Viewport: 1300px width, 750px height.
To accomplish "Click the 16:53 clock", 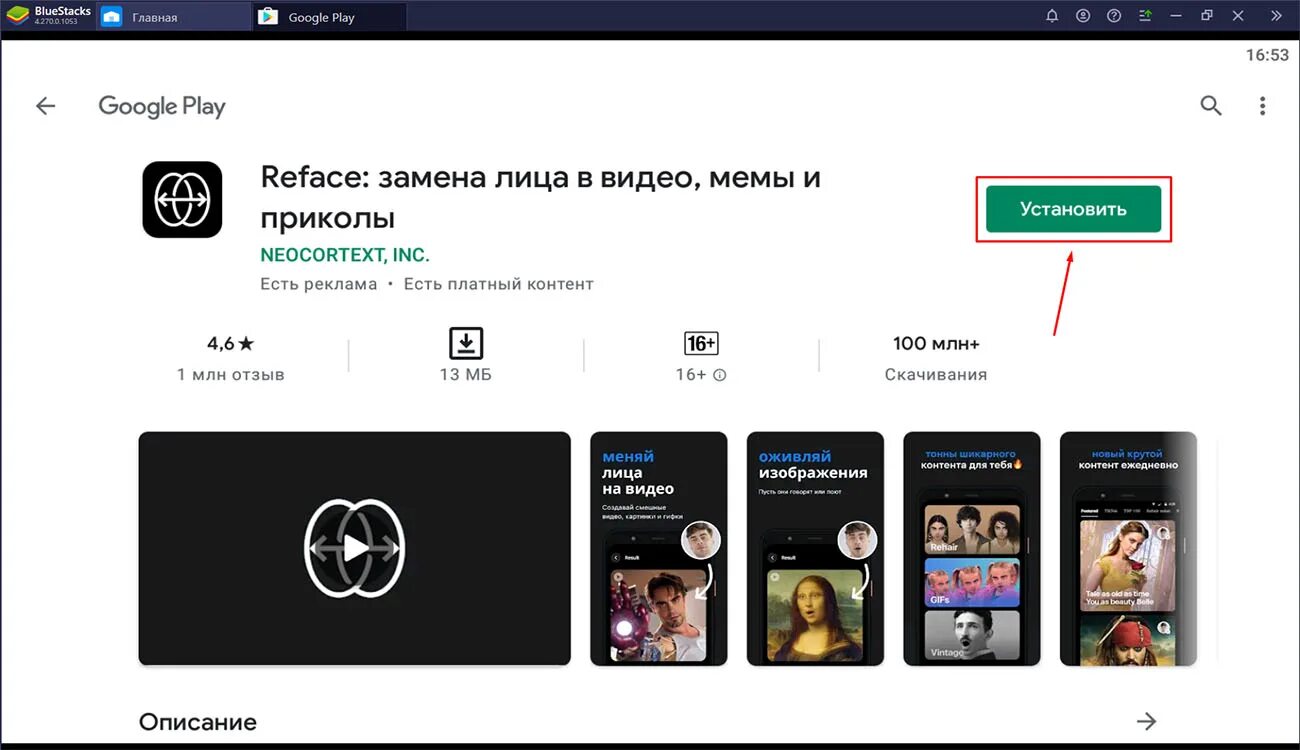I will [1267, 55].
